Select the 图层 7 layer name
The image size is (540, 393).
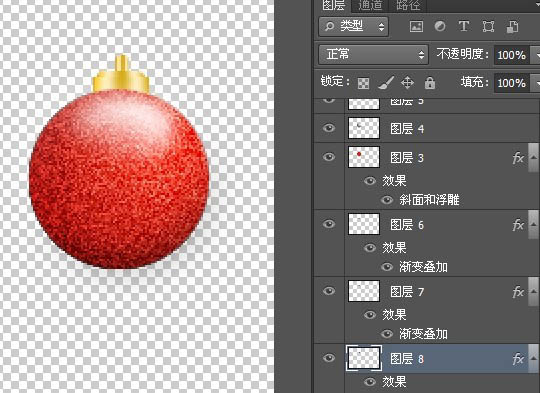tap(407, 292)
